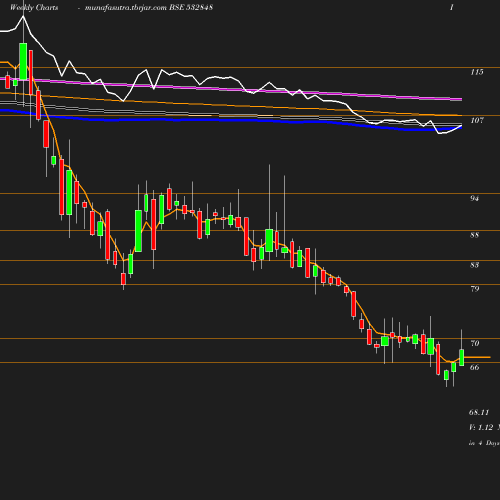Click the 'munafasutra.tbrjar.com BSE 532848' header text
This screenshot has width=500, height=500.
pos(149,8)
